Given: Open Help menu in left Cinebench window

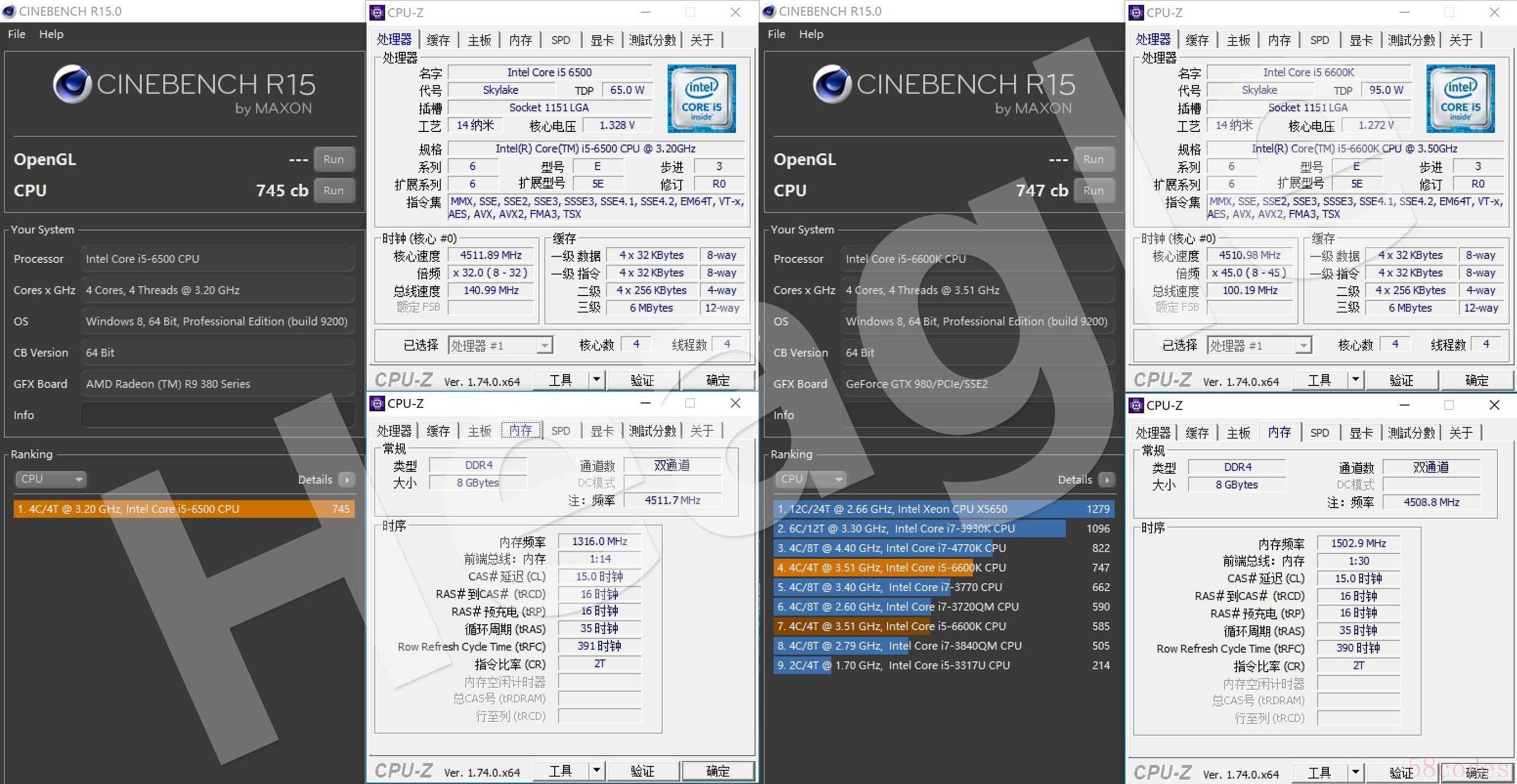Looking at the screenshot, I should (x=51, y=34).
